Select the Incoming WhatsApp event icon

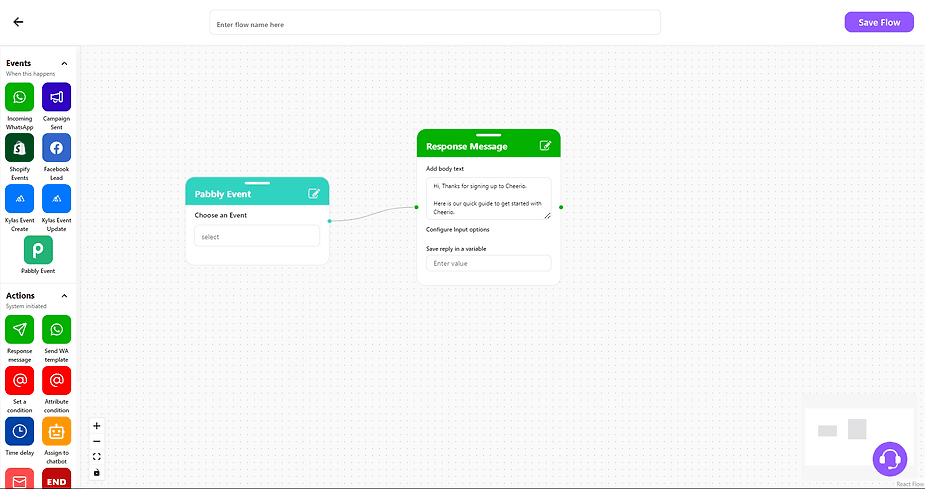(x=19, y=97)
